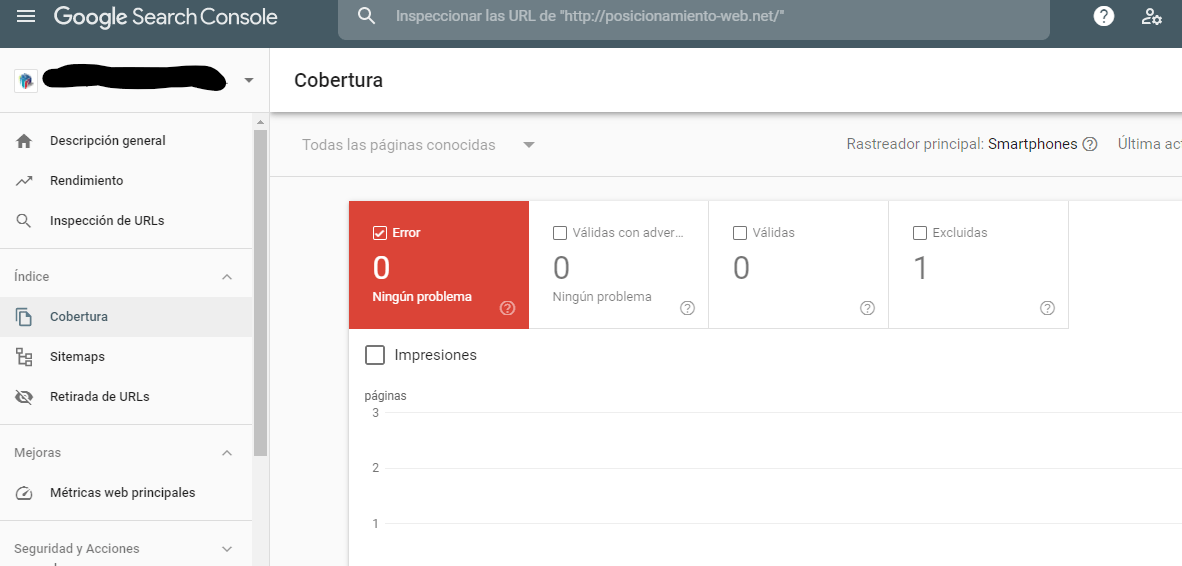Click Rastreador principal: Smartphones text
The image size is (1182, 566).
click(962, 144)
